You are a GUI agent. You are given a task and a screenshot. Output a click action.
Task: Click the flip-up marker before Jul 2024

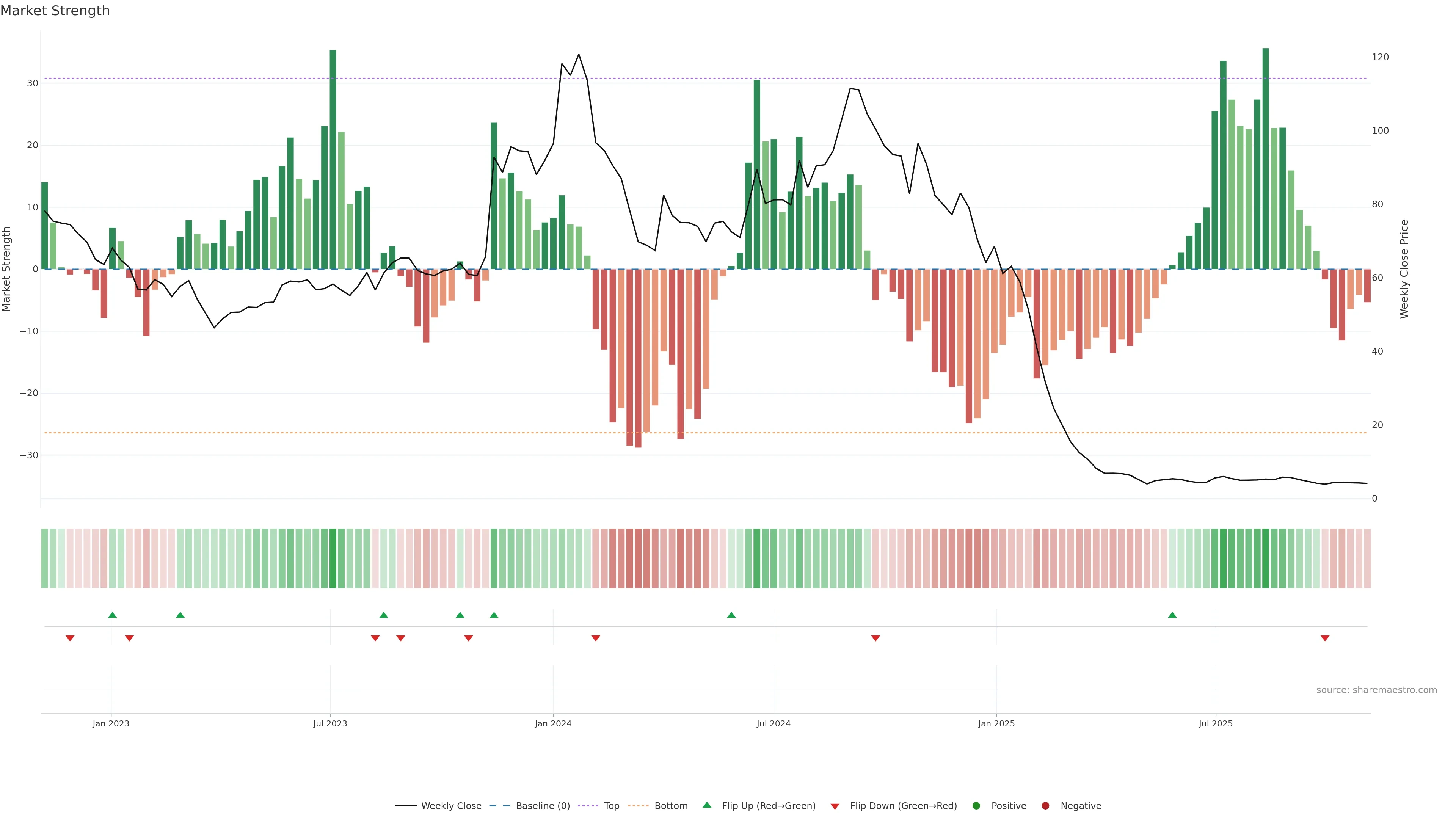click(x=731, y=615)
